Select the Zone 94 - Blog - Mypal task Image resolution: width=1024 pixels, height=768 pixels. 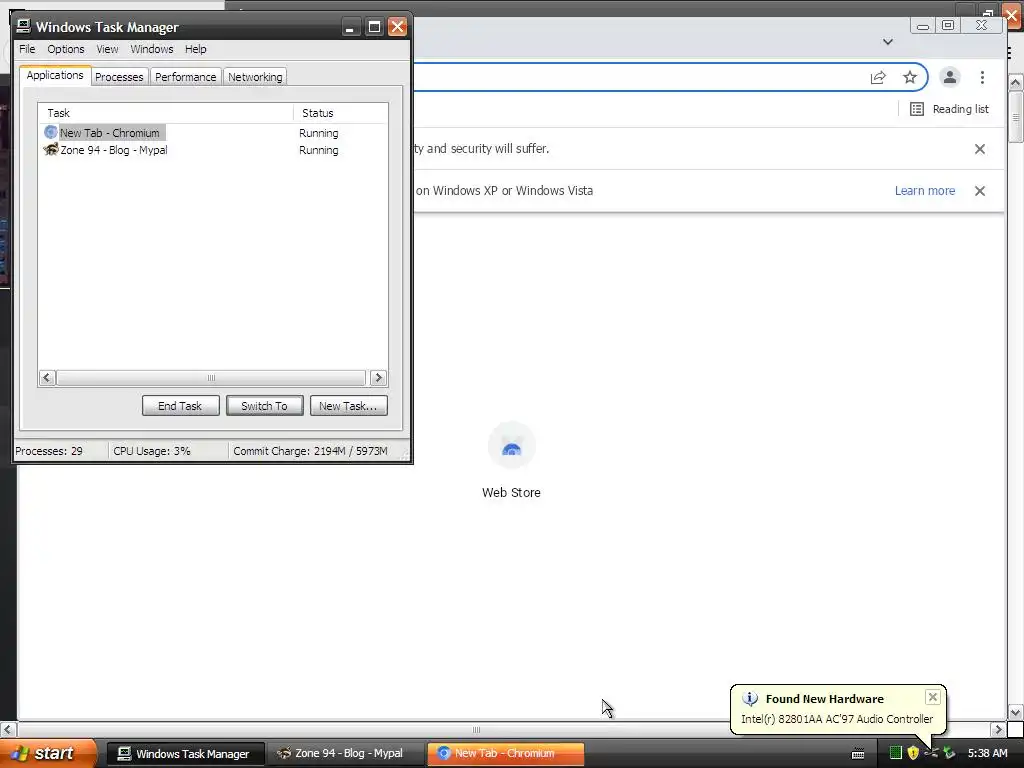click(x=114, y=150)
